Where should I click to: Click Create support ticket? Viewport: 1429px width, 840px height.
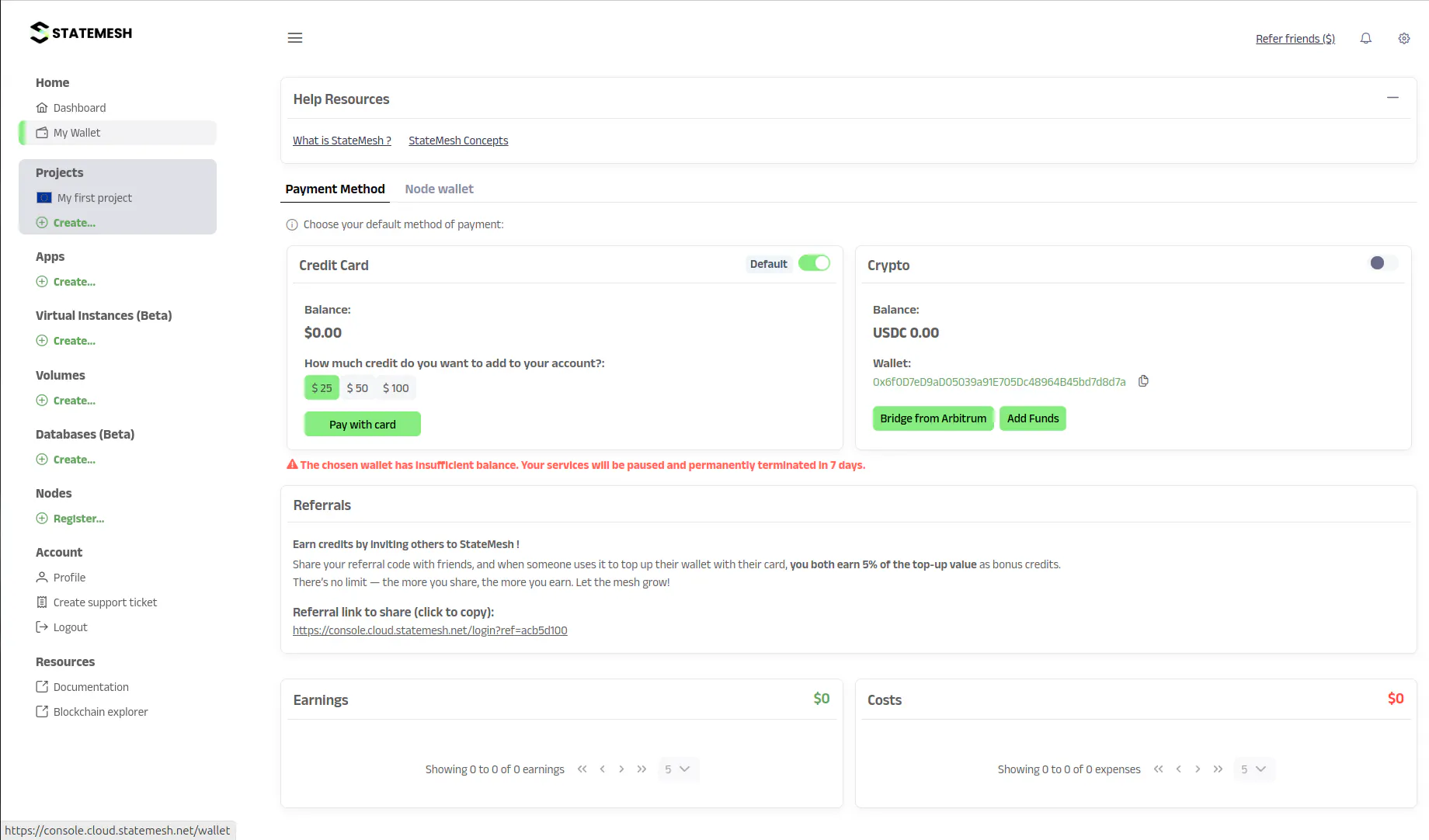coord(117,602)
